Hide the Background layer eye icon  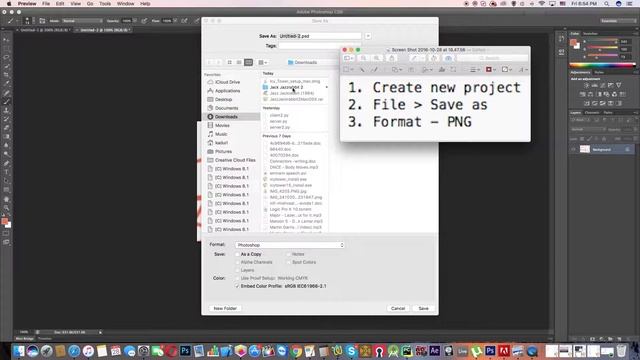[573, 149]
